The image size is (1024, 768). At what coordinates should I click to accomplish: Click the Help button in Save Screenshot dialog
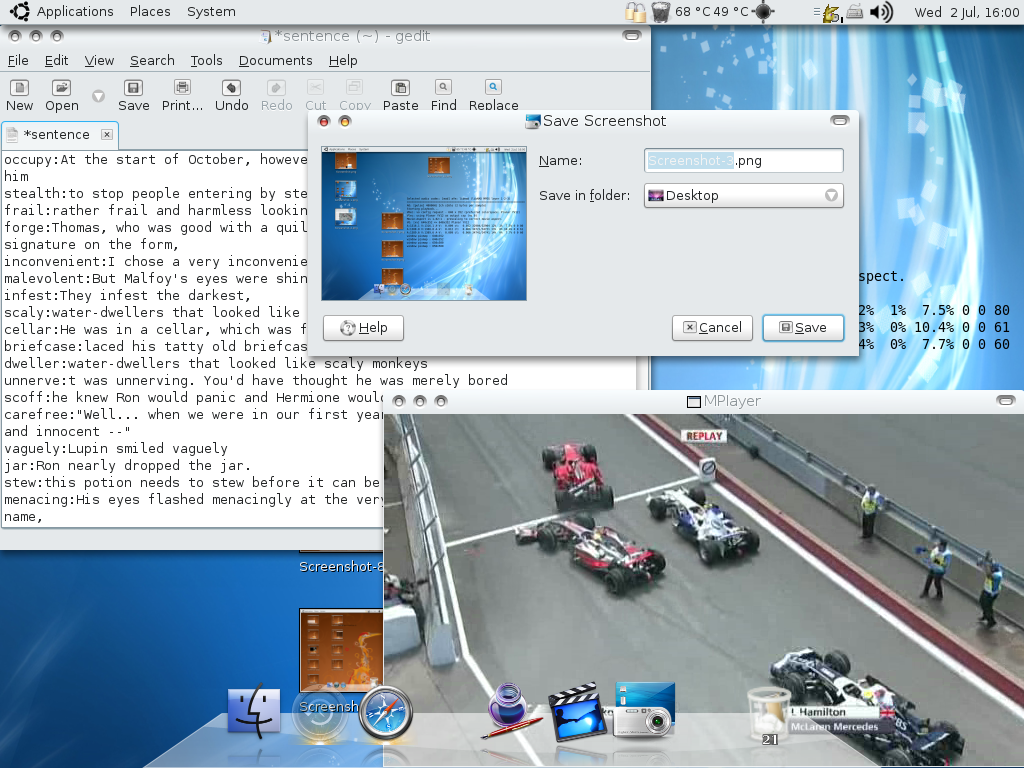364,328
